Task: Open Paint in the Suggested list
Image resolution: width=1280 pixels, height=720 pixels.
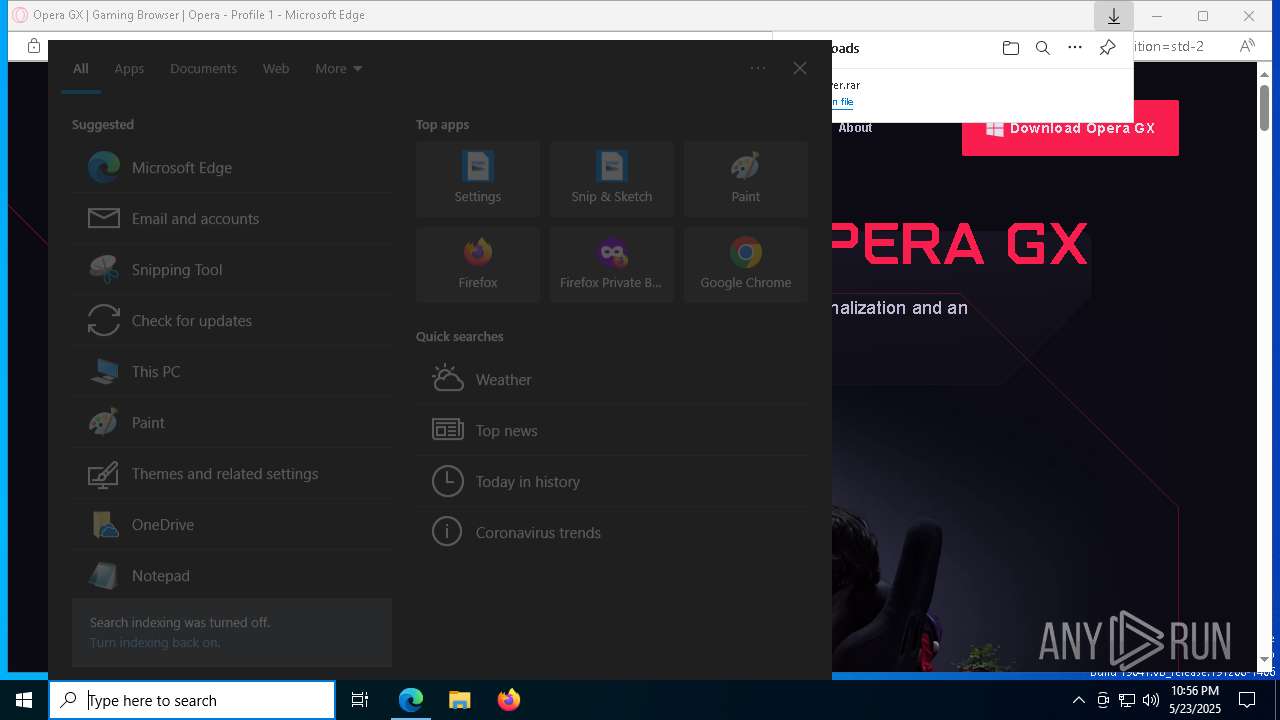Action: click(x=232, y=423)
